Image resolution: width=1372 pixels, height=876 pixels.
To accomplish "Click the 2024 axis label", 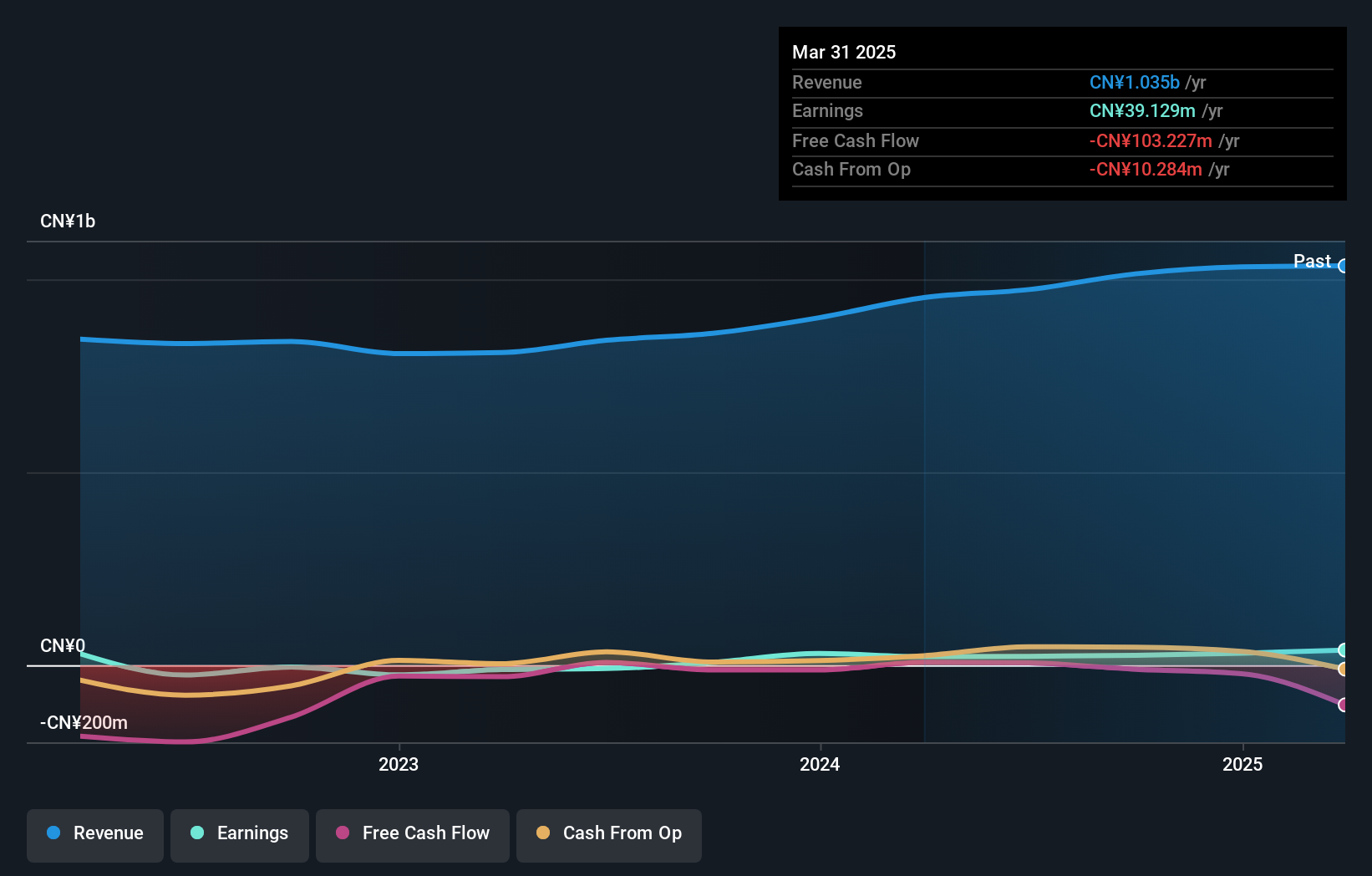I will tap(820, 764).
